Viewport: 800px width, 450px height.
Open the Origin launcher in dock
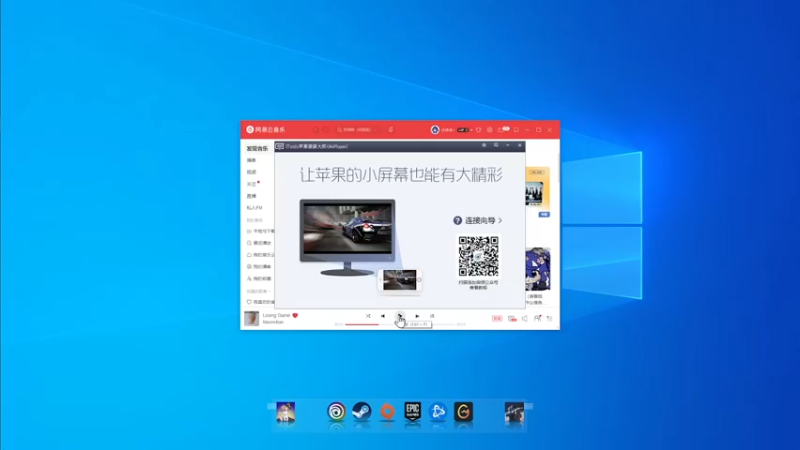tap(387, 412)
